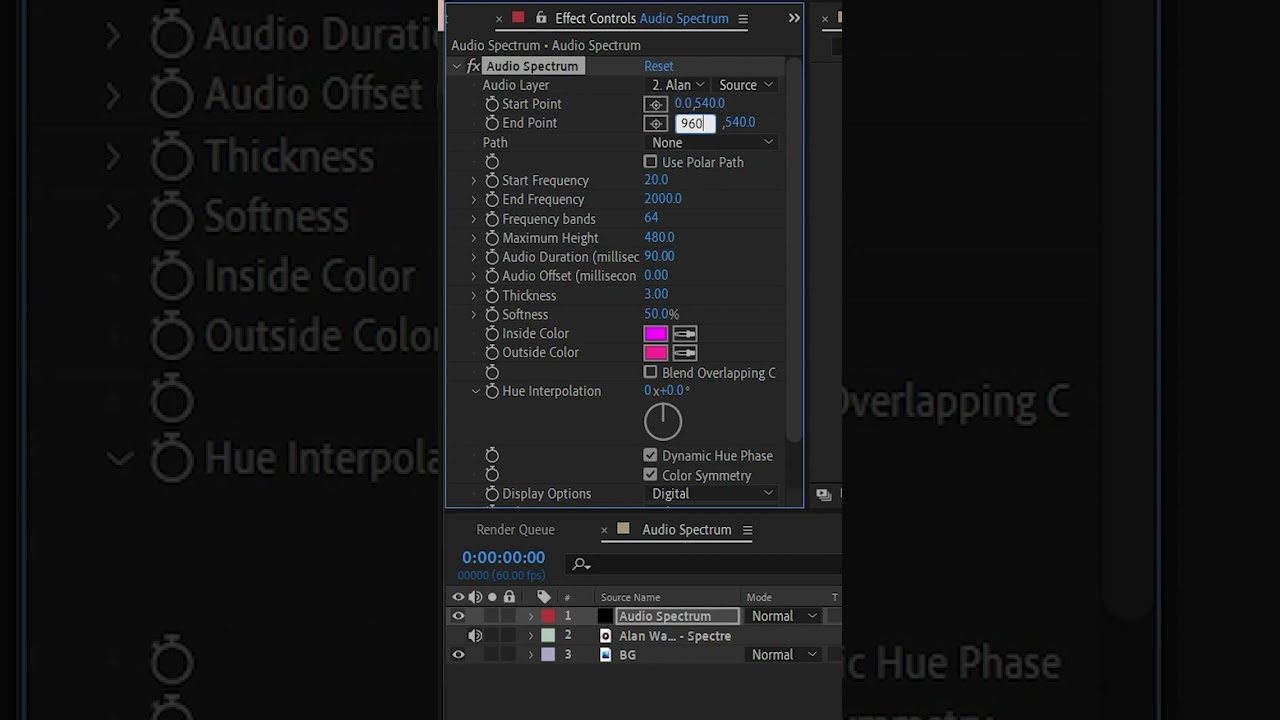The image size is (1280, 720).
Task: Open the Display Options Digital dropdown
Action: [x=712, y=494]
